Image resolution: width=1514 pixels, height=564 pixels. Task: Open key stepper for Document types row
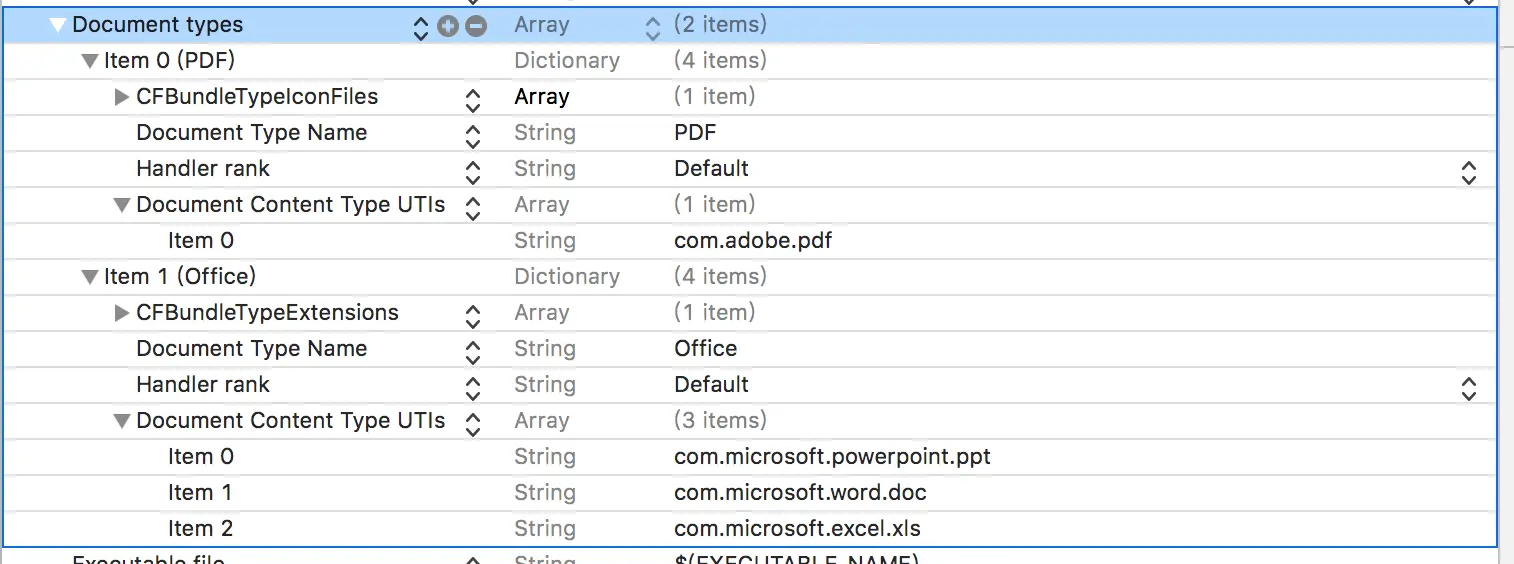421,27
